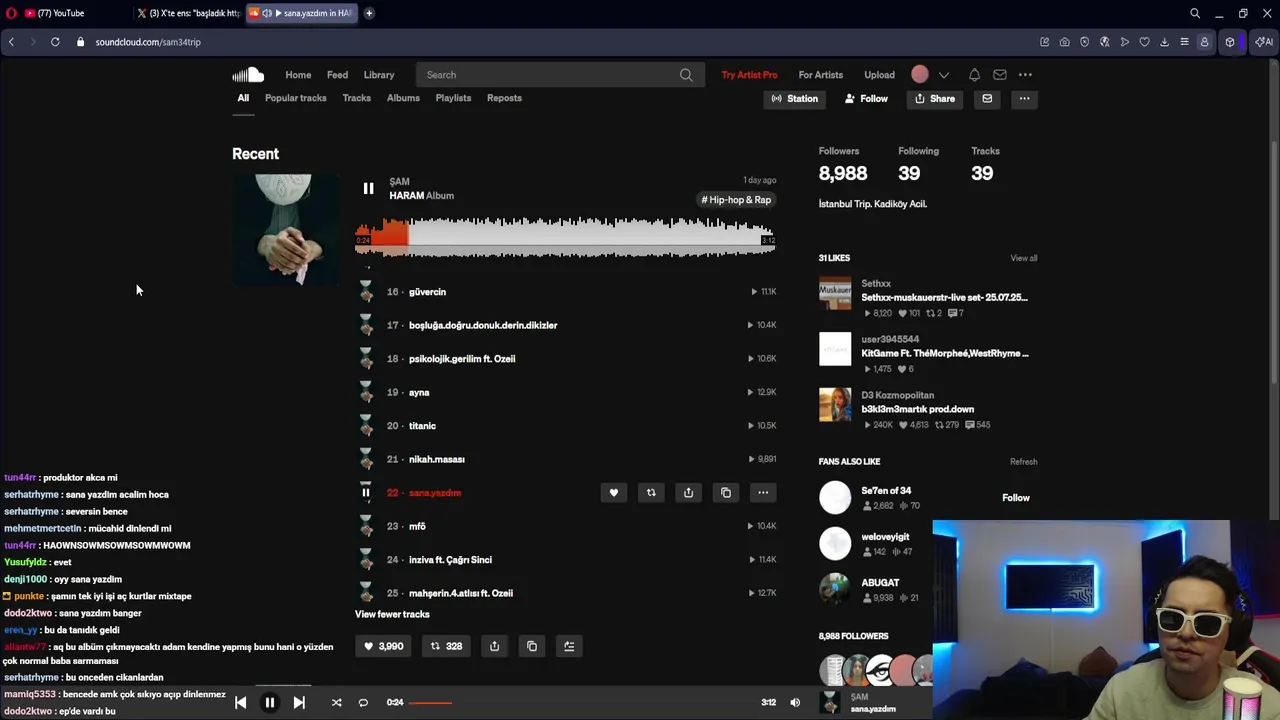Open Opera downloads icon
1280x720 pixels.
click(x=1164, y=42)
